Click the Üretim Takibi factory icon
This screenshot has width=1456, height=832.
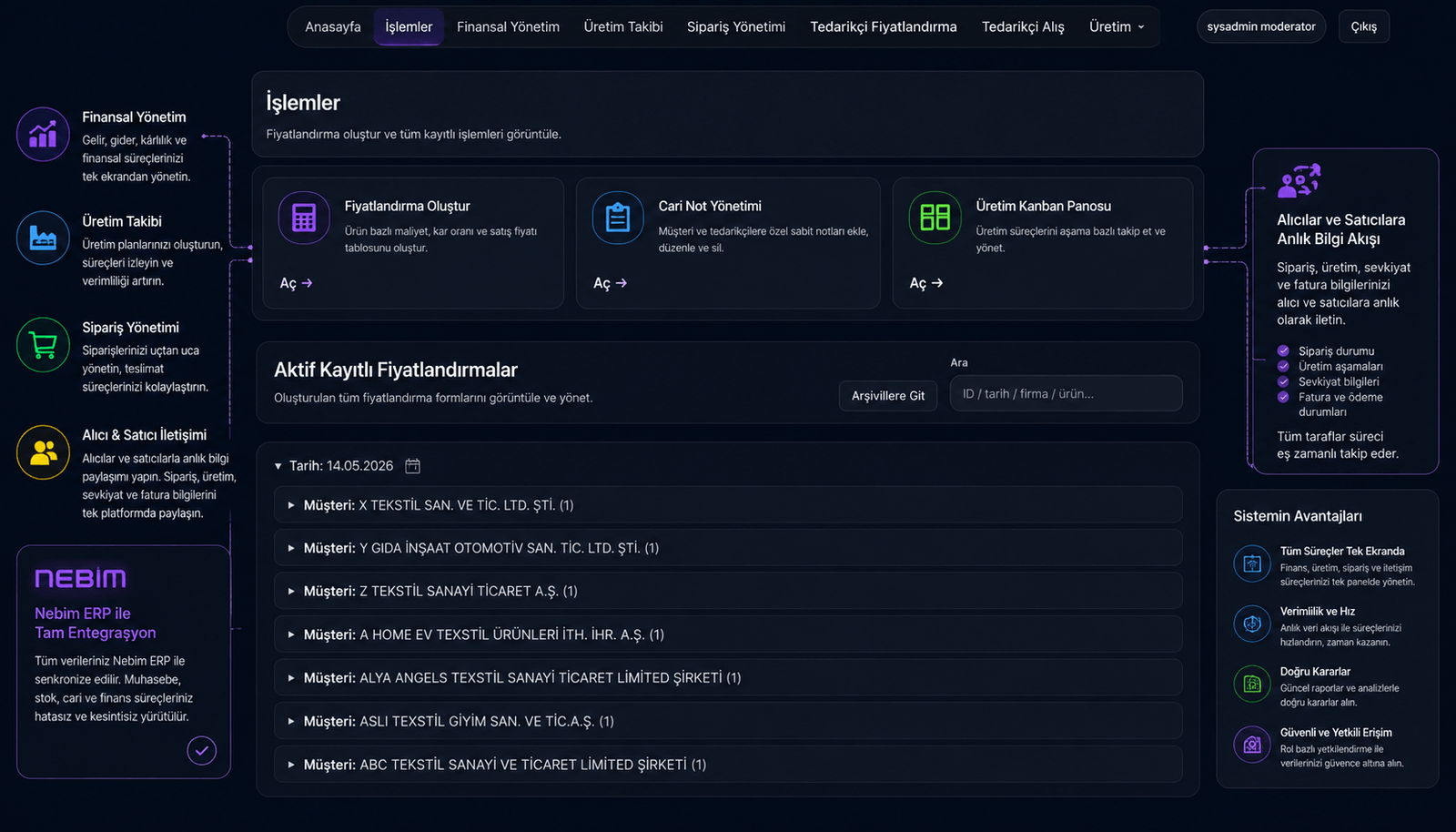pyautogui.click(x=43, y=238)
